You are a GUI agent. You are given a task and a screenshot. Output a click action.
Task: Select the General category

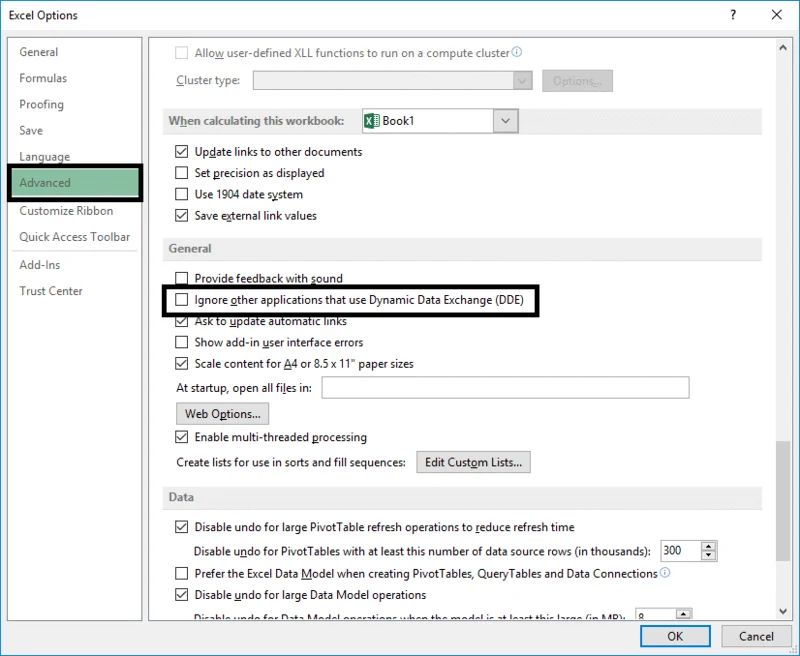click(x=39, y=52)
